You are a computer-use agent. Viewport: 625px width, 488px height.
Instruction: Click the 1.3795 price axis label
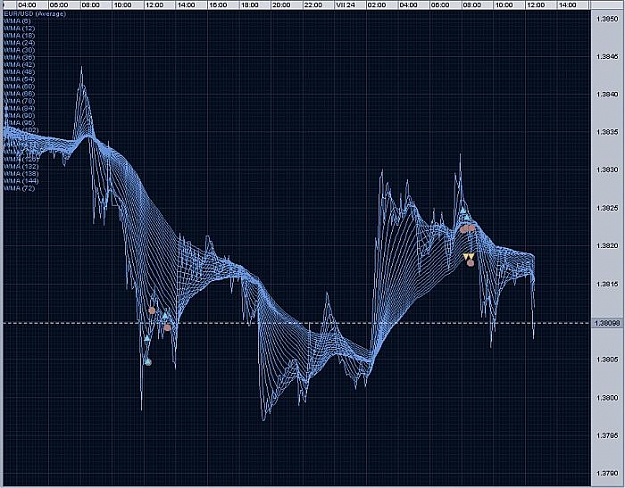607,436
